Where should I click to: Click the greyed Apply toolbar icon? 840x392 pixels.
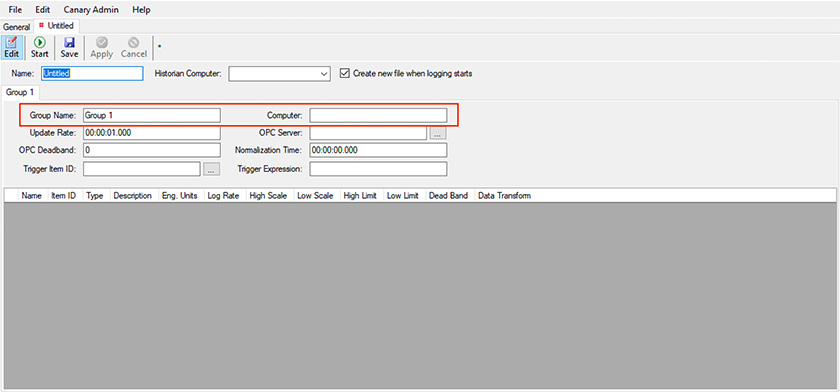coord(101,48)
